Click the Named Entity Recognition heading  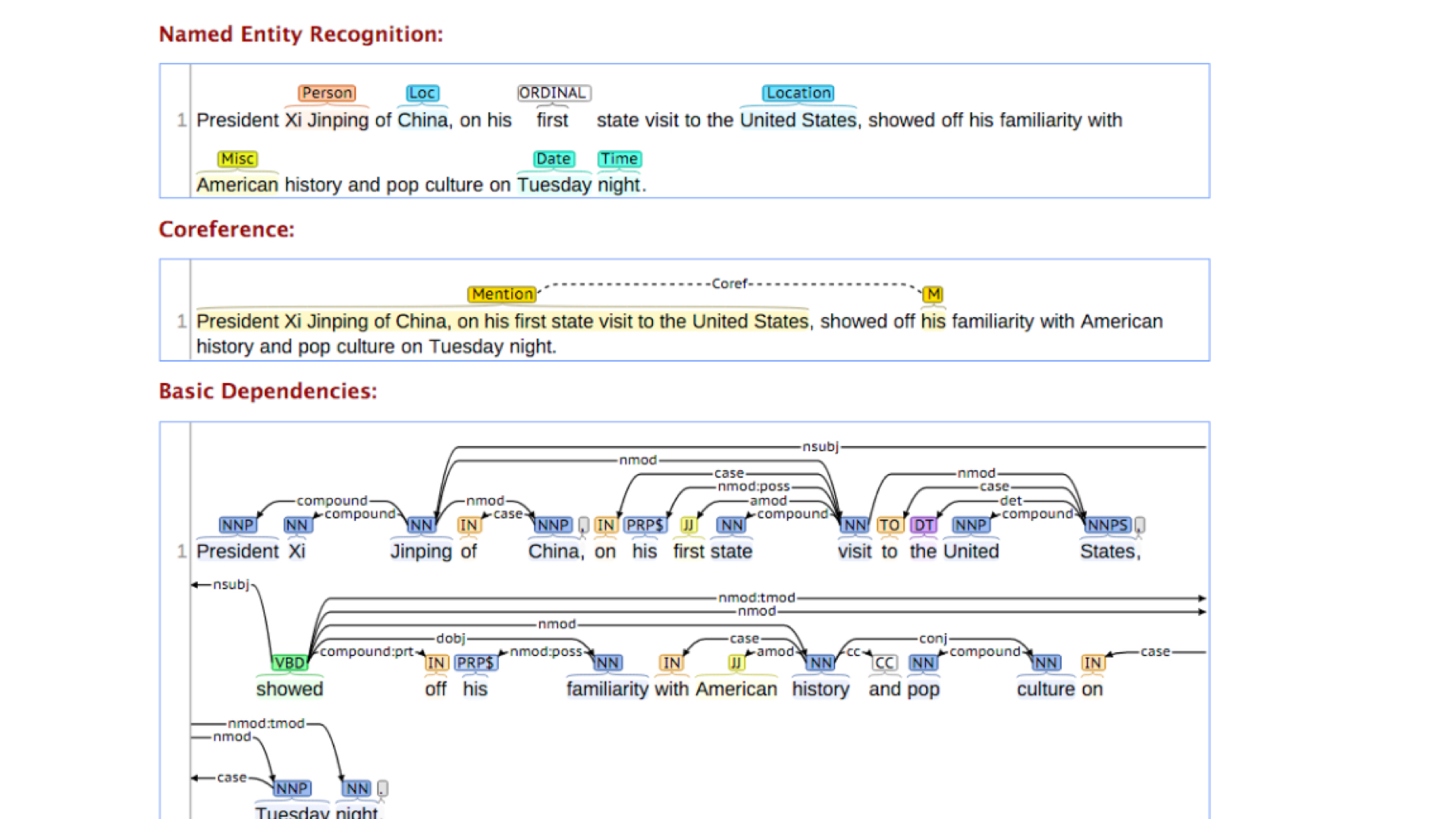tap(300, 34)
